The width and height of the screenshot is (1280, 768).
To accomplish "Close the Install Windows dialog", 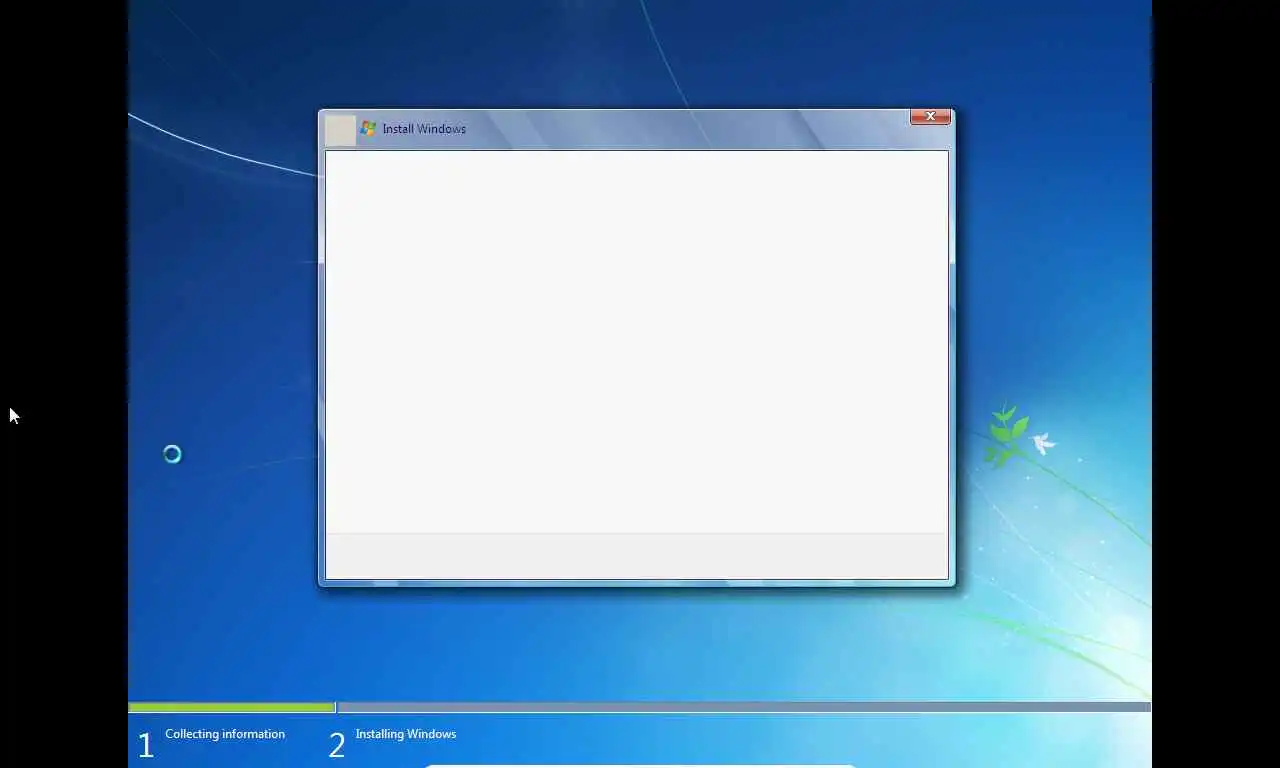I will (x=930, y=117).
